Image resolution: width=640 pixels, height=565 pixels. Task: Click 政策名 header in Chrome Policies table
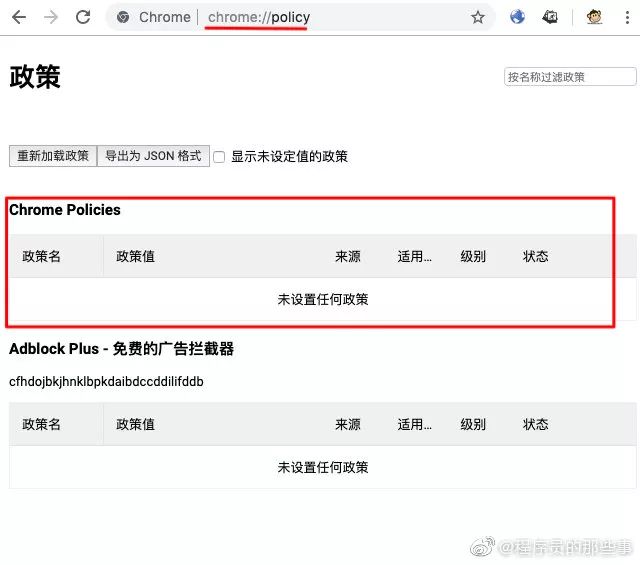42,256
